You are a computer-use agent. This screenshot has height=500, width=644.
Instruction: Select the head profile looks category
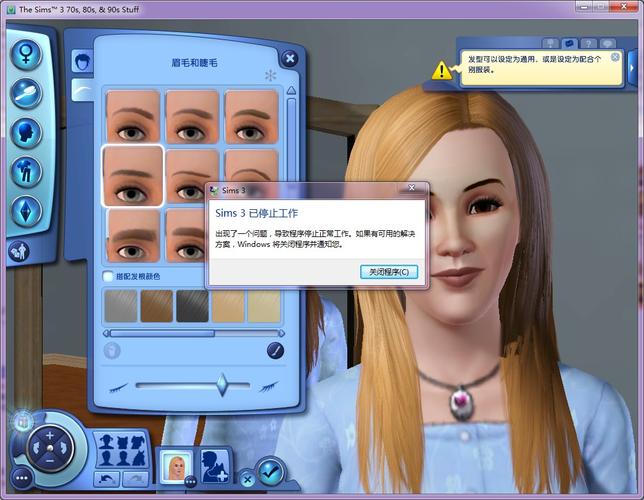point(26,133)
